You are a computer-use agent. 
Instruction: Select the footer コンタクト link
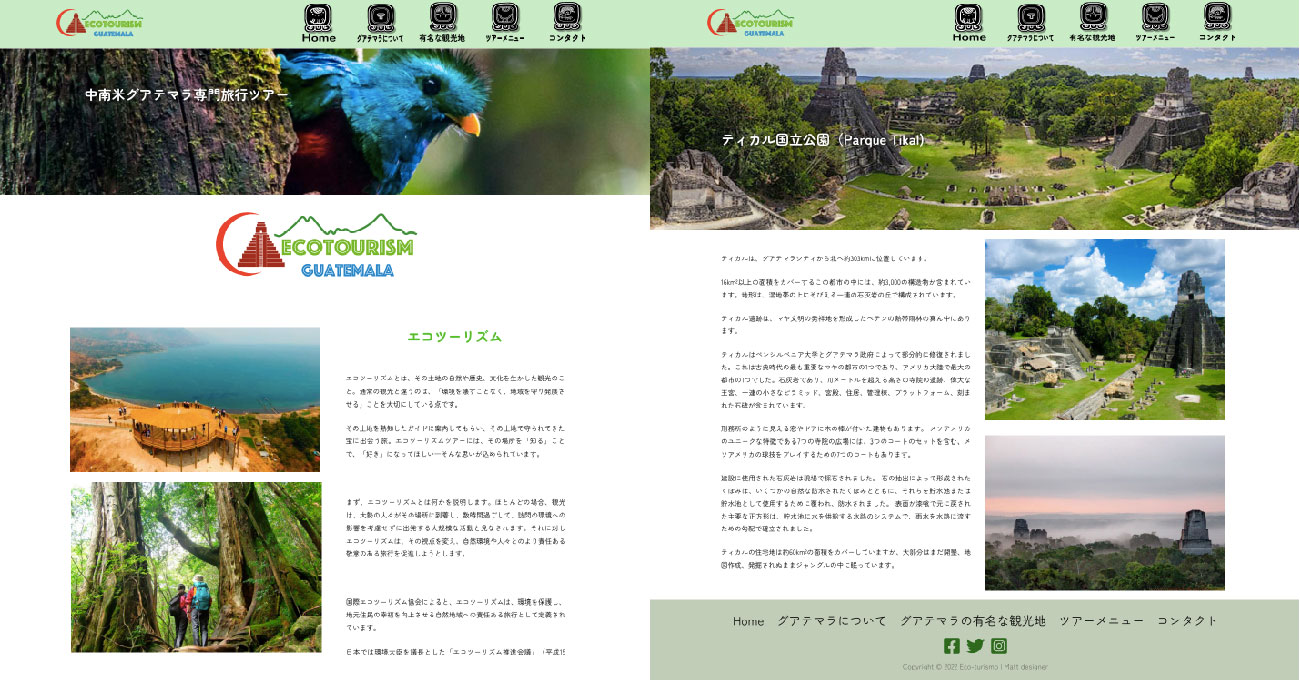1187,621
